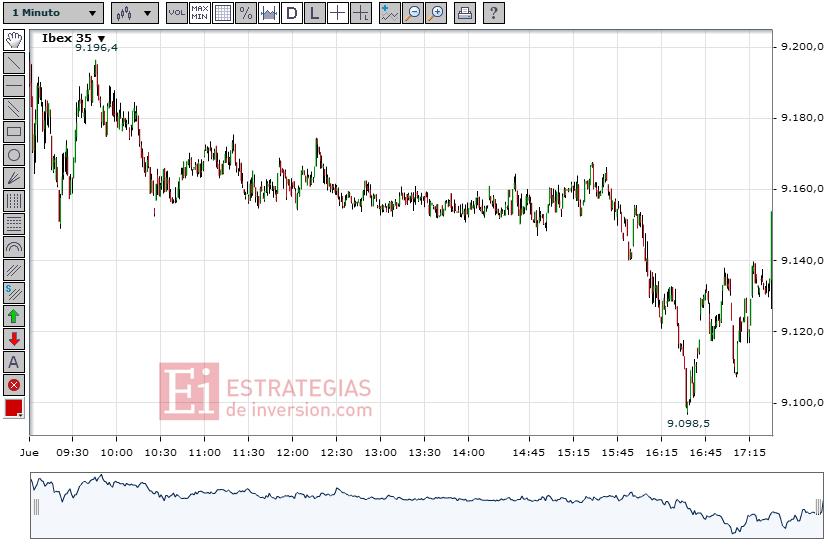Click the 10:30 time axis label
828x546 pixels.
coord(161,453)
